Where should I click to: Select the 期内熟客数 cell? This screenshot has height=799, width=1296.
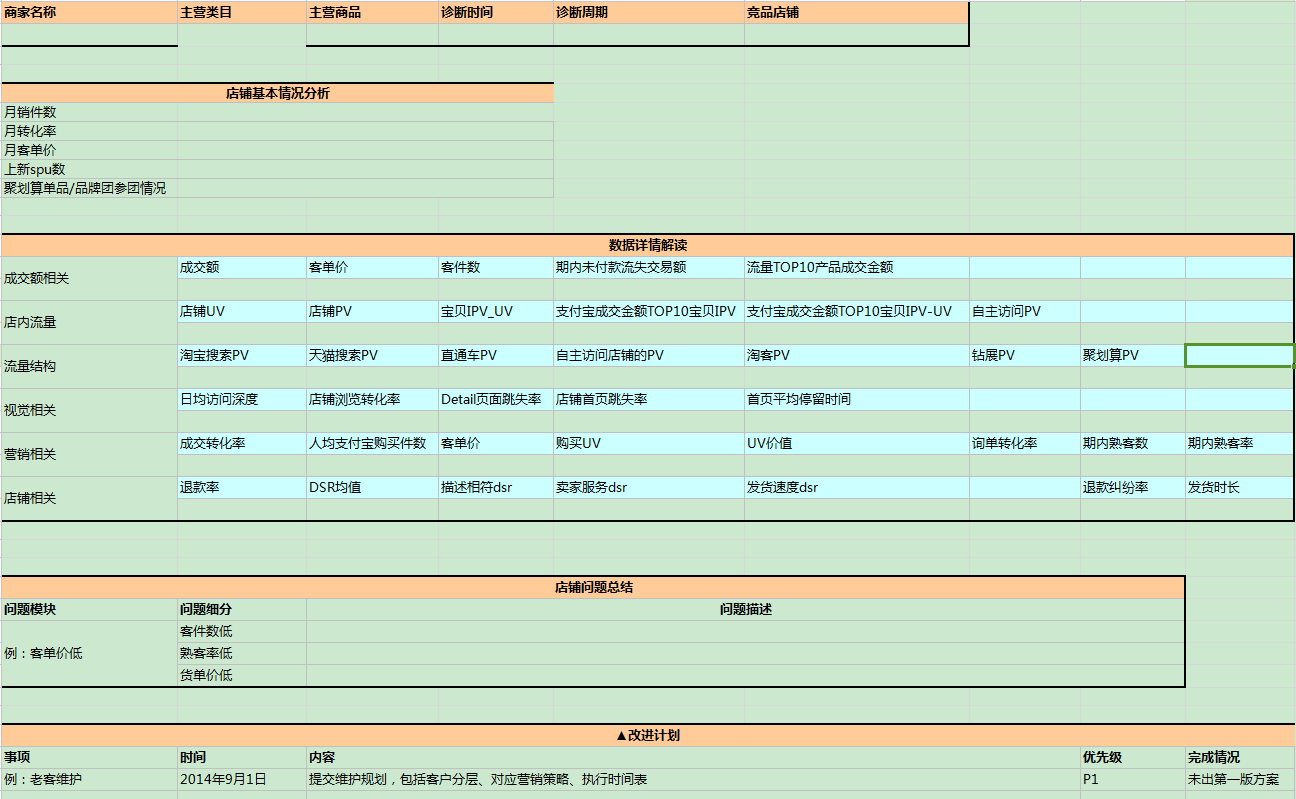click(1133, 443)
